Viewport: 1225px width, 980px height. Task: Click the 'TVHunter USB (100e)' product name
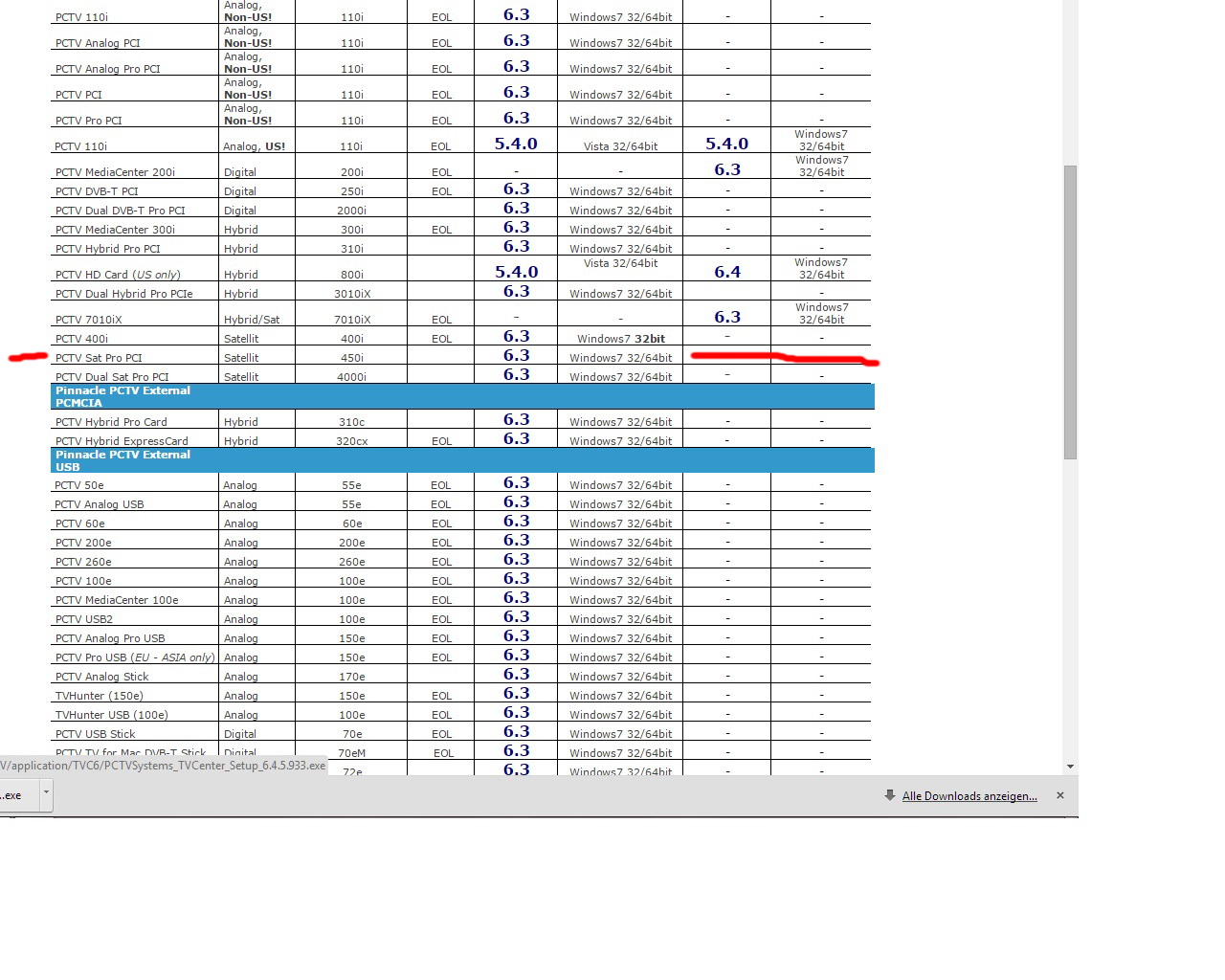pos(112,715)
